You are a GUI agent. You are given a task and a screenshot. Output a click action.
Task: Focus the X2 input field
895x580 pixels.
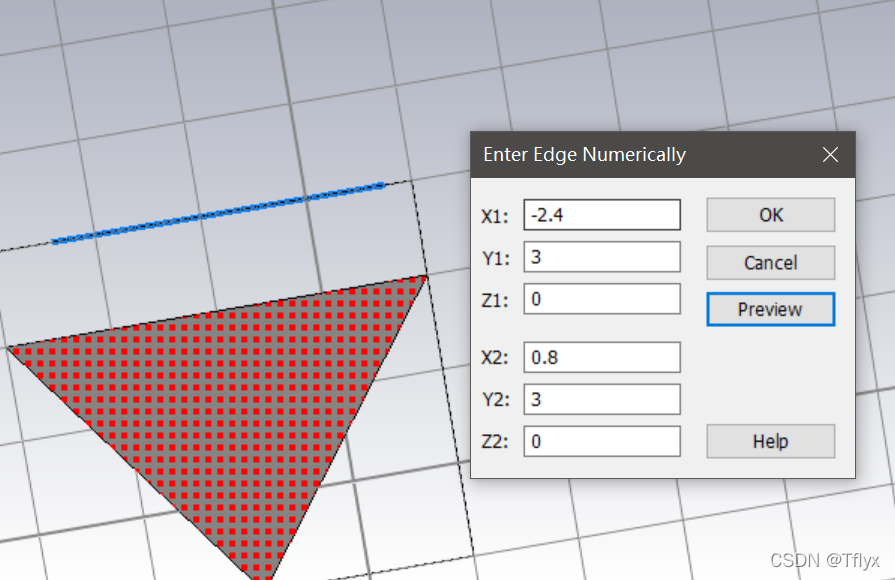pos(602,357)
